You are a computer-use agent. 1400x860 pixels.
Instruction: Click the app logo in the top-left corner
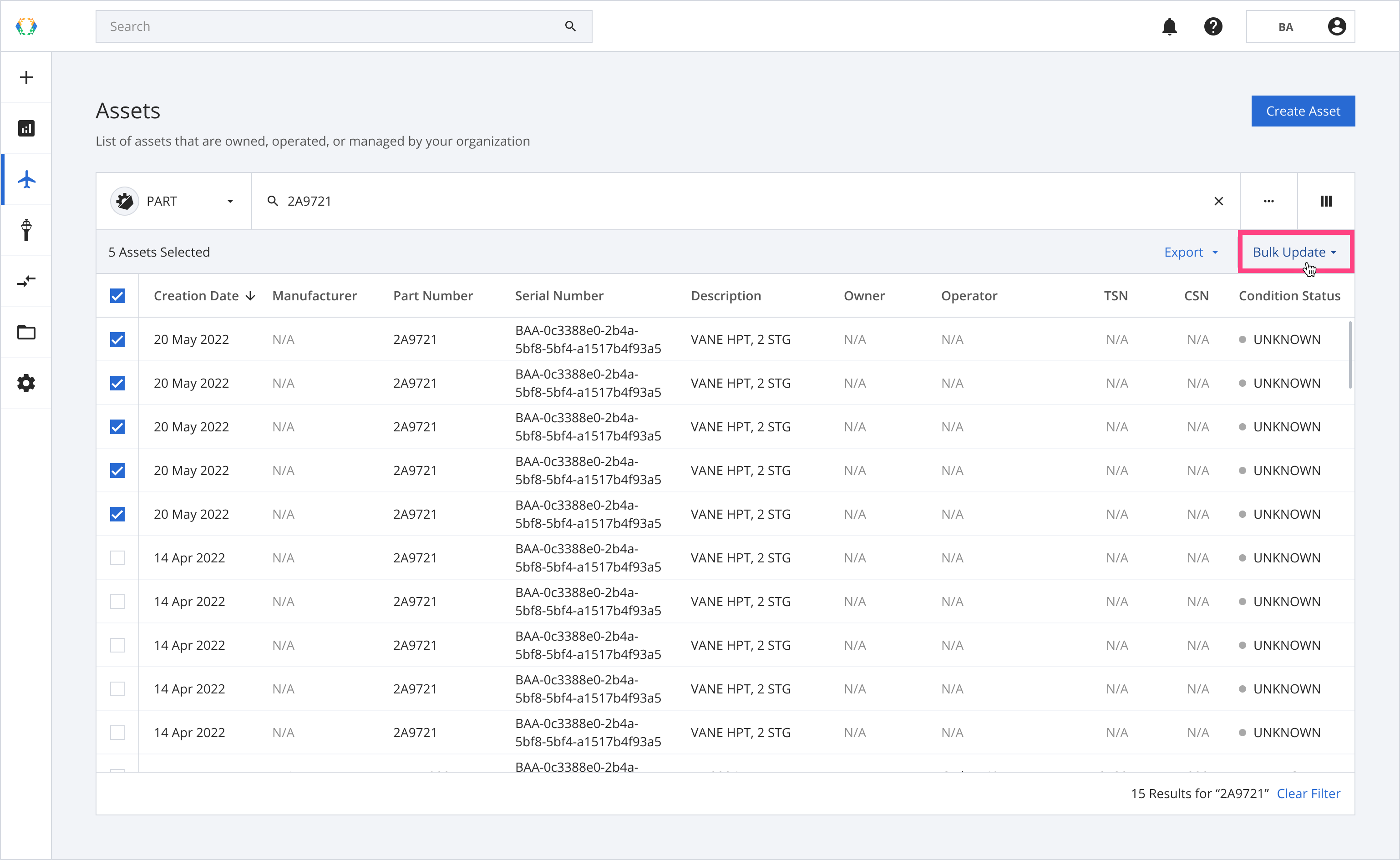click(x=26, y=26)
